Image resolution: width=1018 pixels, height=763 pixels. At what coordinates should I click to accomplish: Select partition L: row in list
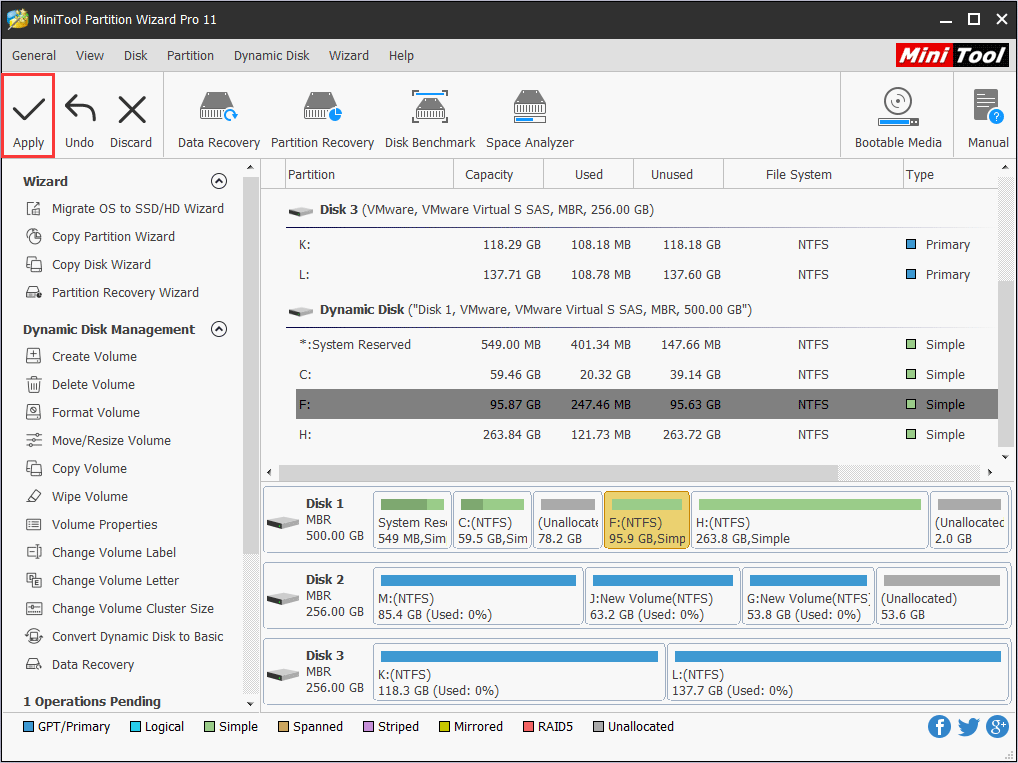click(x=647, y=275)
